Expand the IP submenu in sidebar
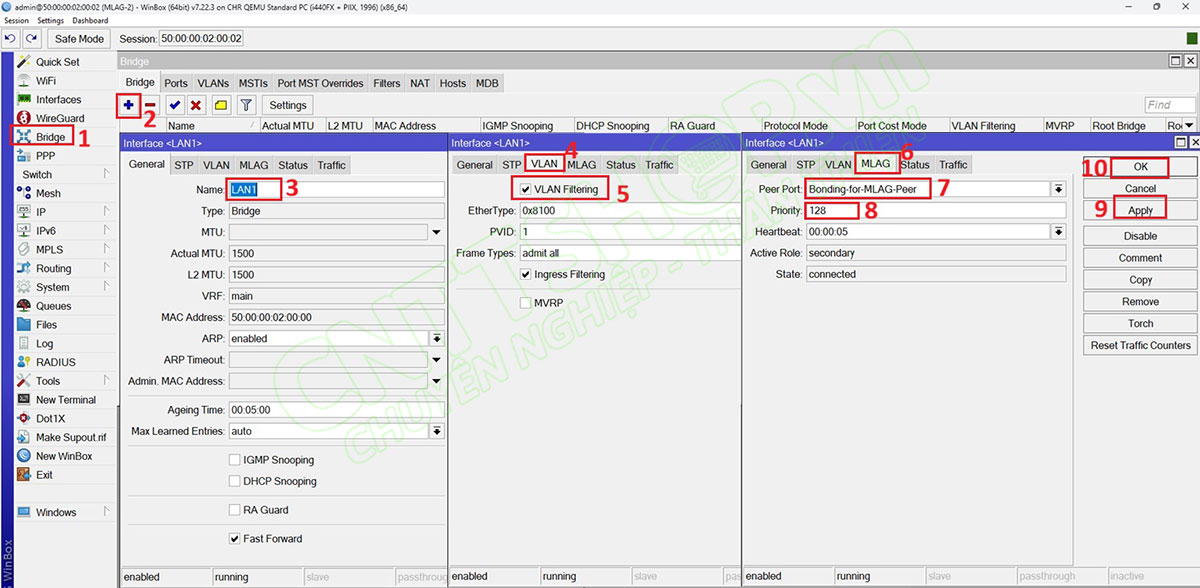 click(x=106, y=212)
